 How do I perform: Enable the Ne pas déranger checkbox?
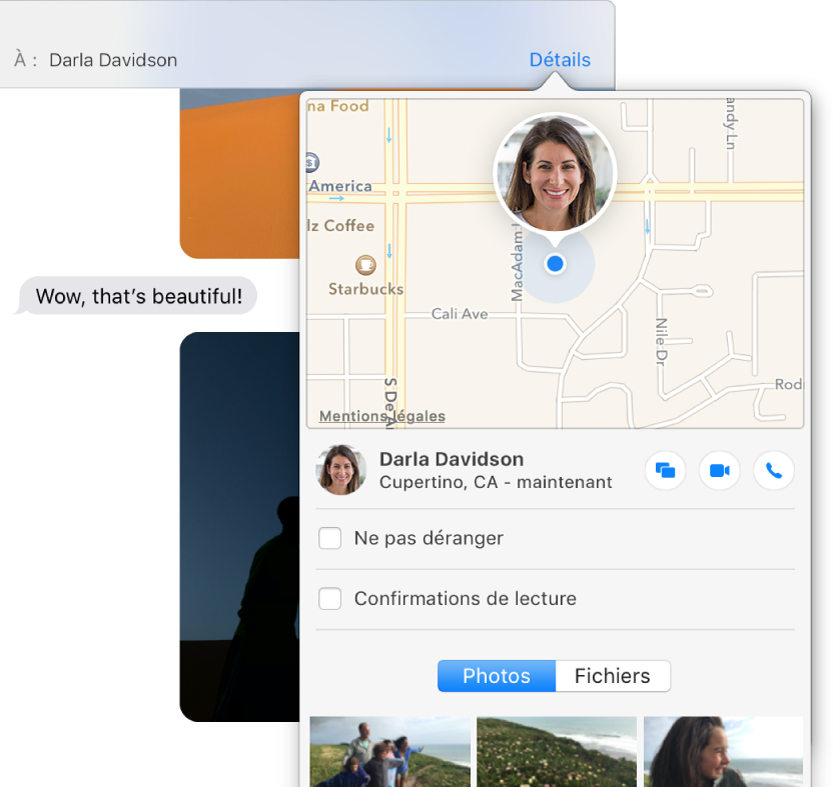[x=330, y=539]
